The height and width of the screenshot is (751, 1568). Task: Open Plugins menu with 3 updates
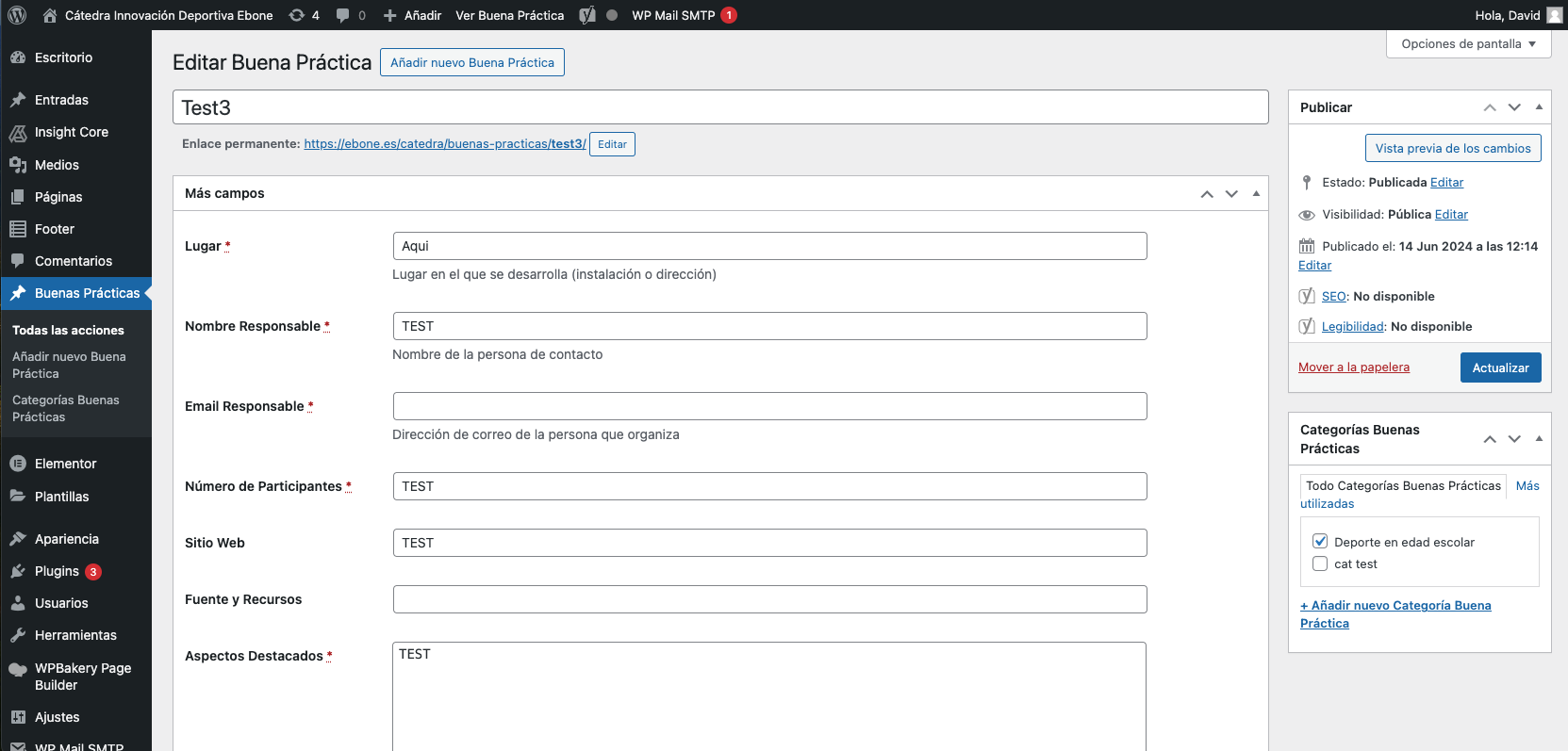[x=57, y=571]
